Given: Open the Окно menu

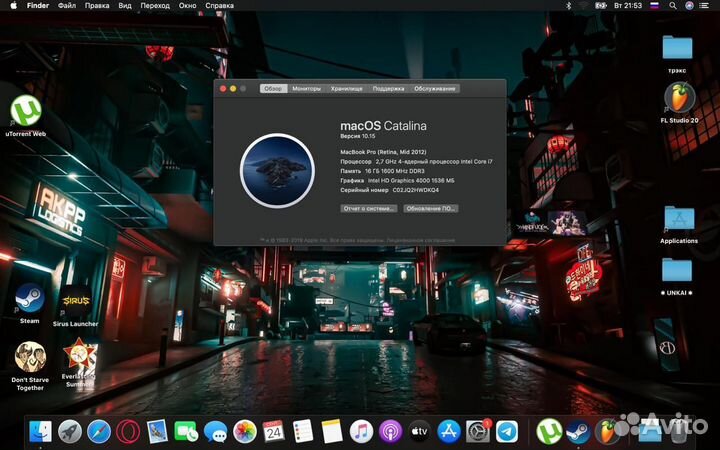Looking at the screenshot, I should tap(187, 6).
